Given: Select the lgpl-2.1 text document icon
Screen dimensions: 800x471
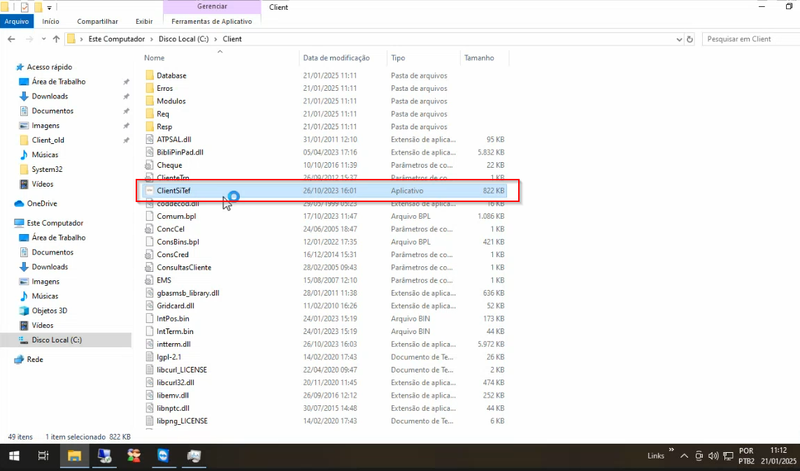Looking at the screenshot, I should click(149, 357).
